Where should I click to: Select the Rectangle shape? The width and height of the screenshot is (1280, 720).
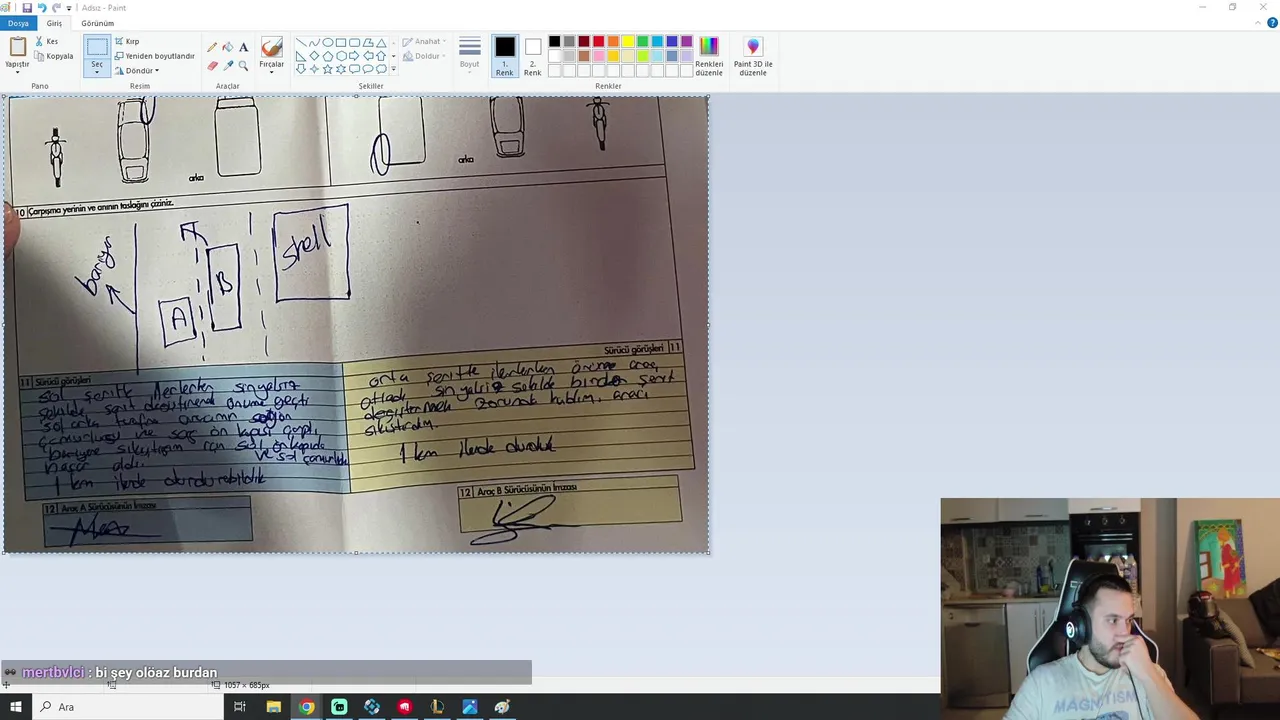(341, 43)
